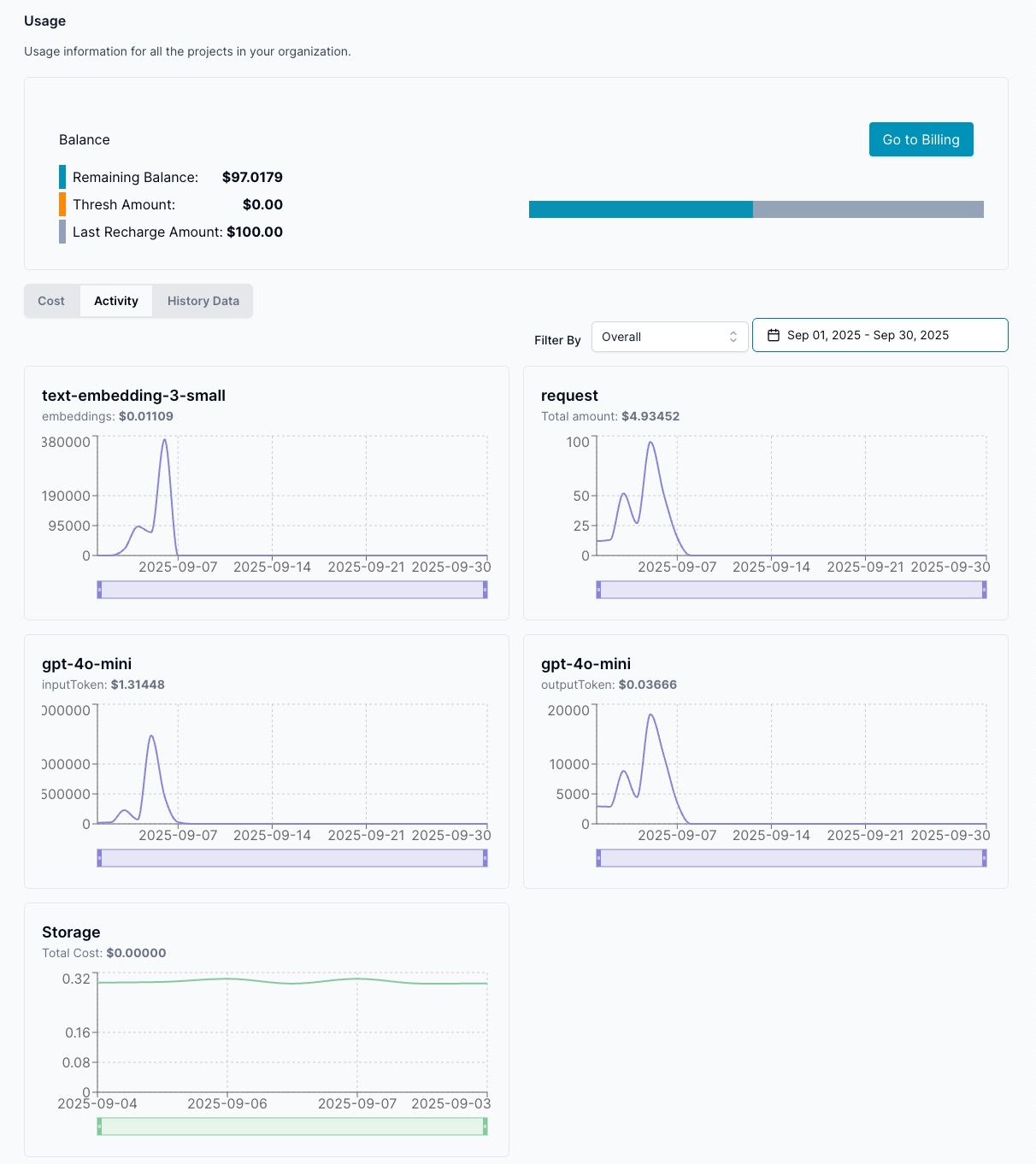Switch to the Cost tab

pos(51,301)
